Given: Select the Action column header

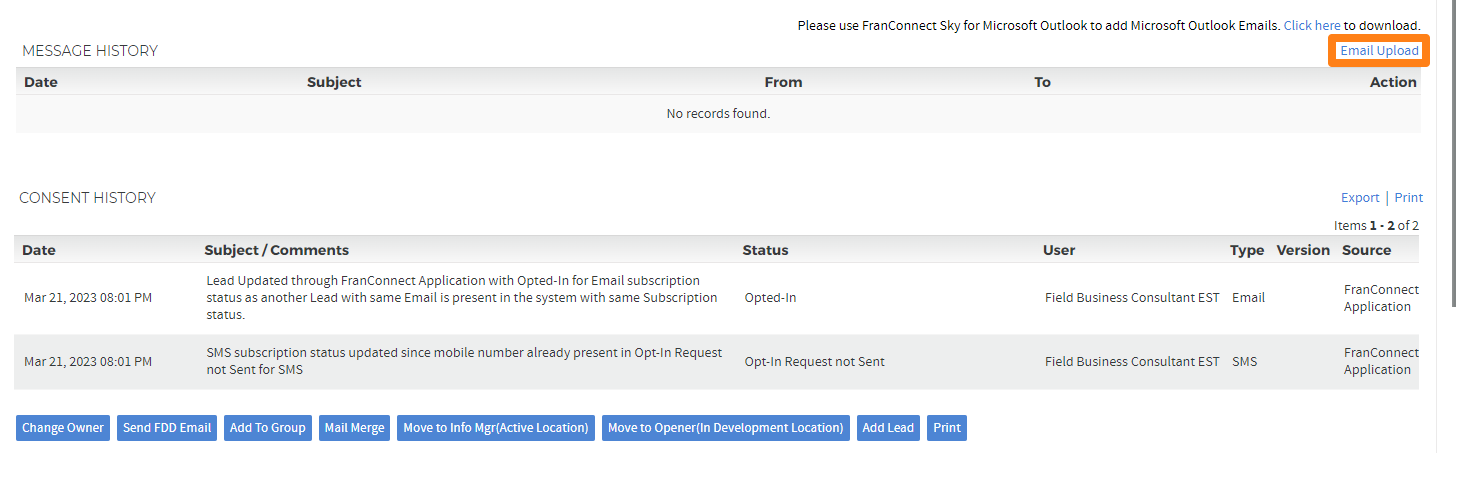Looking at the screenshot, I should (1393, 82).
